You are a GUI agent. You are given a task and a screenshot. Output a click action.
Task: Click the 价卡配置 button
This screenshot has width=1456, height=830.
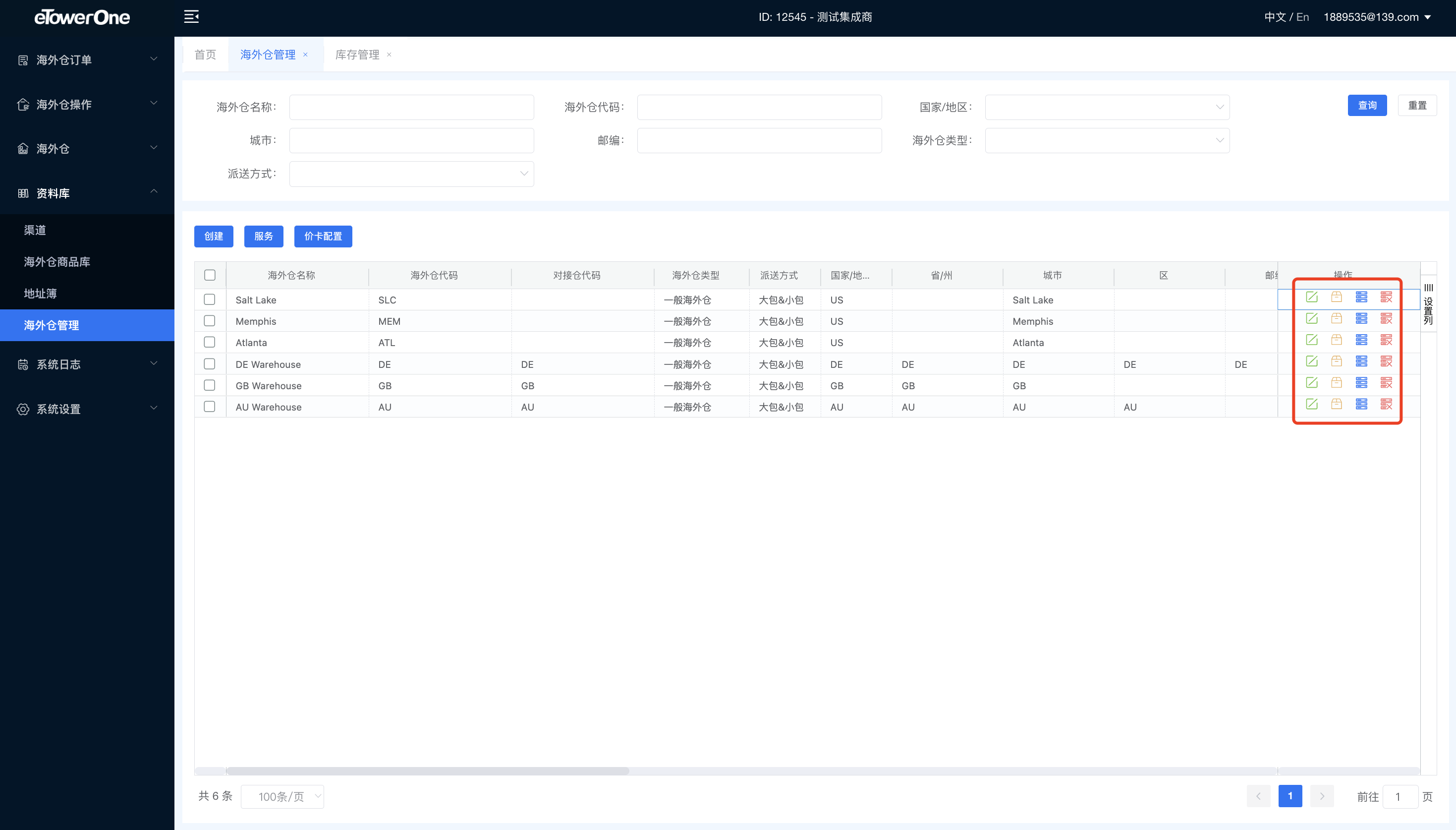(323, 237)
